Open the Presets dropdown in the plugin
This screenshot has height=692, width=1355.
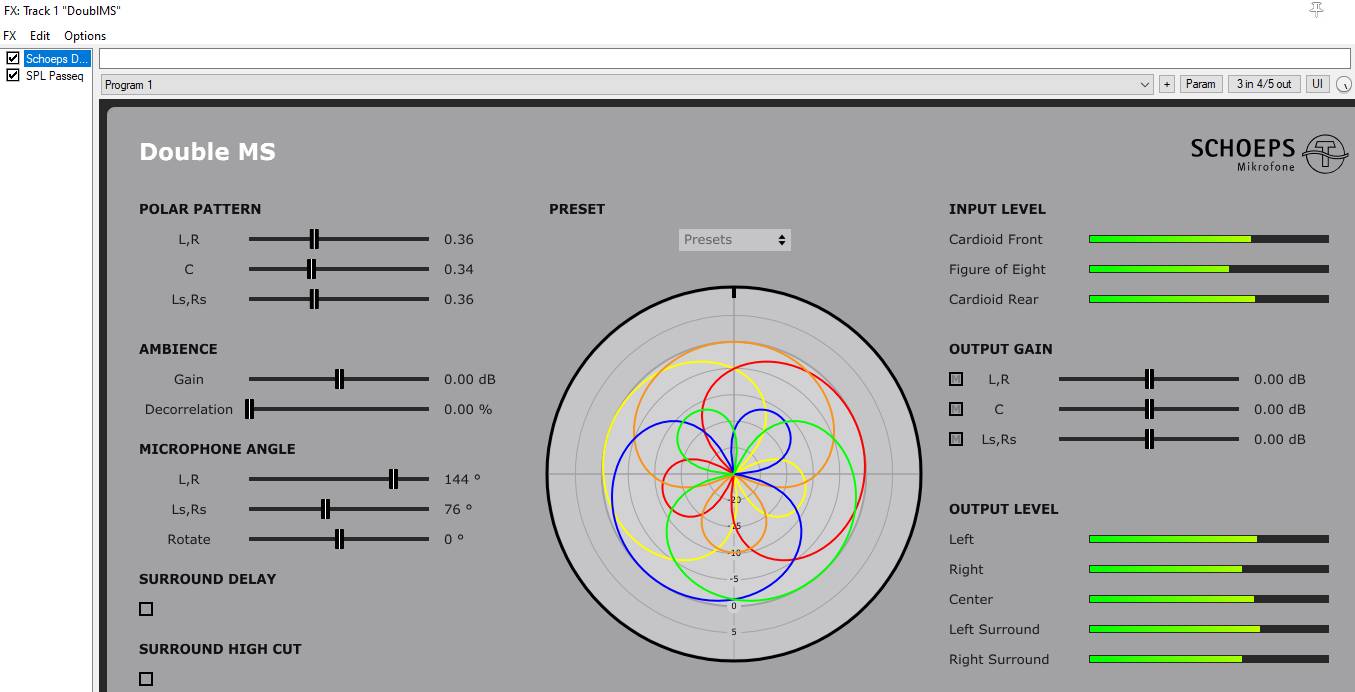734,240
